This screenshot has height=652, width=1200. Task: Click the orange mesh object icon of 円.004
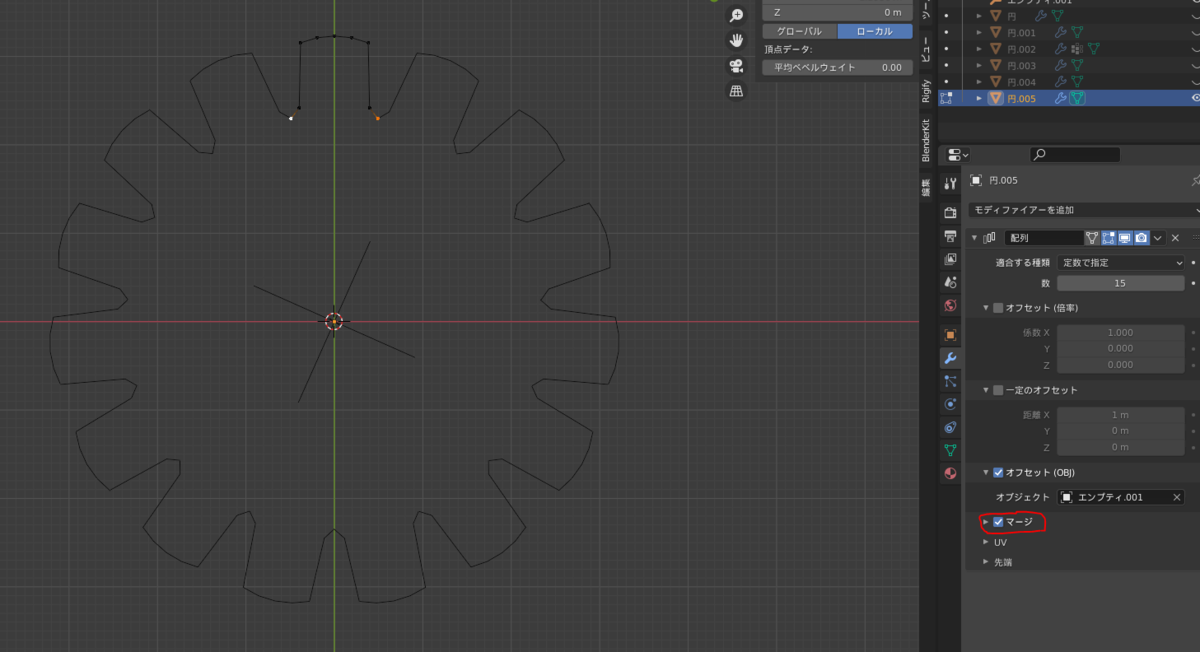tap(996, 82)
